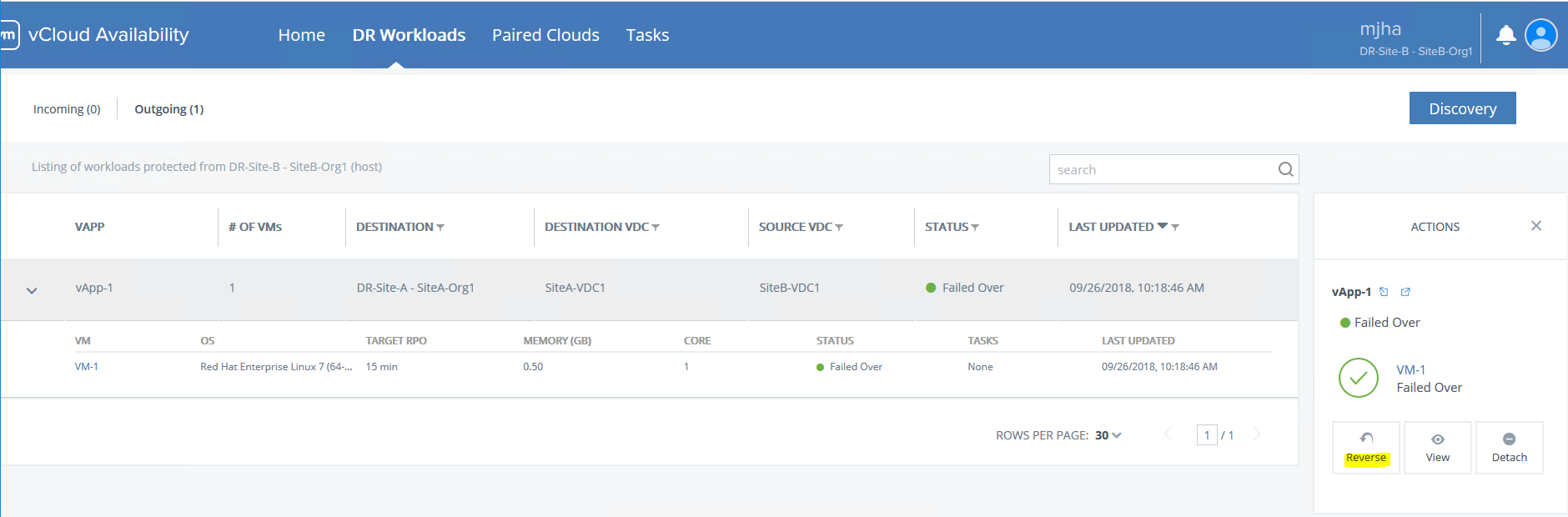Open the Paired Clouds tab
Image resolution: width=1568 pixels, height=517 pixels.
(x=545, y=35)
